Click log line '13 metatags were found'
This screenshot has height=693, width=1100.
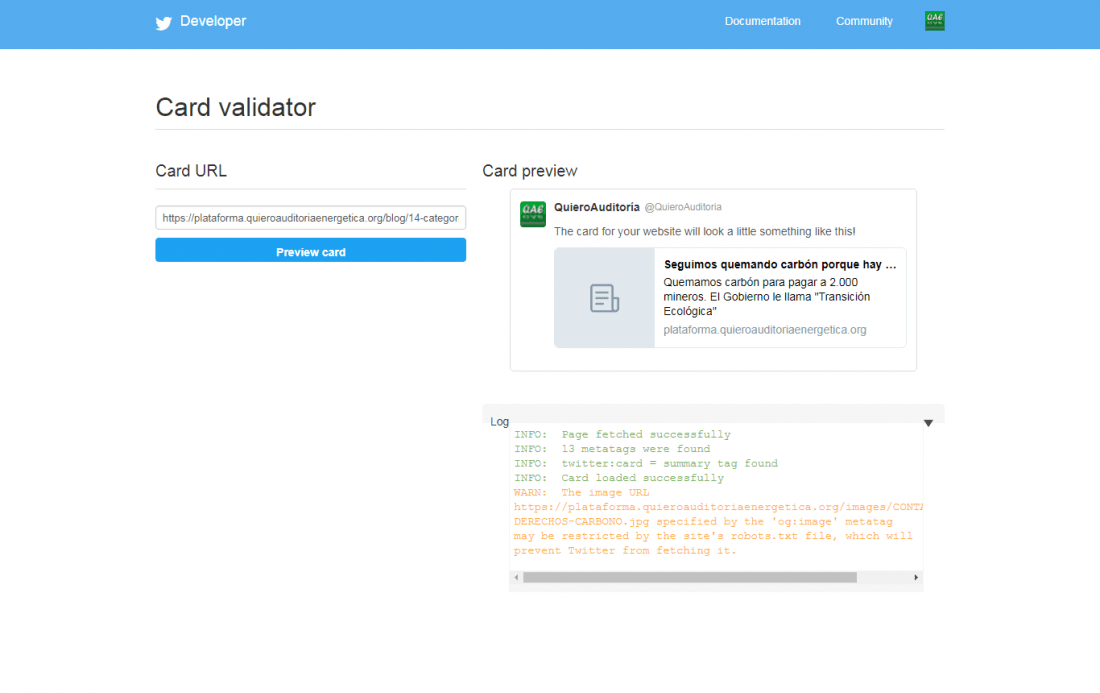click(x=612, y=449)
